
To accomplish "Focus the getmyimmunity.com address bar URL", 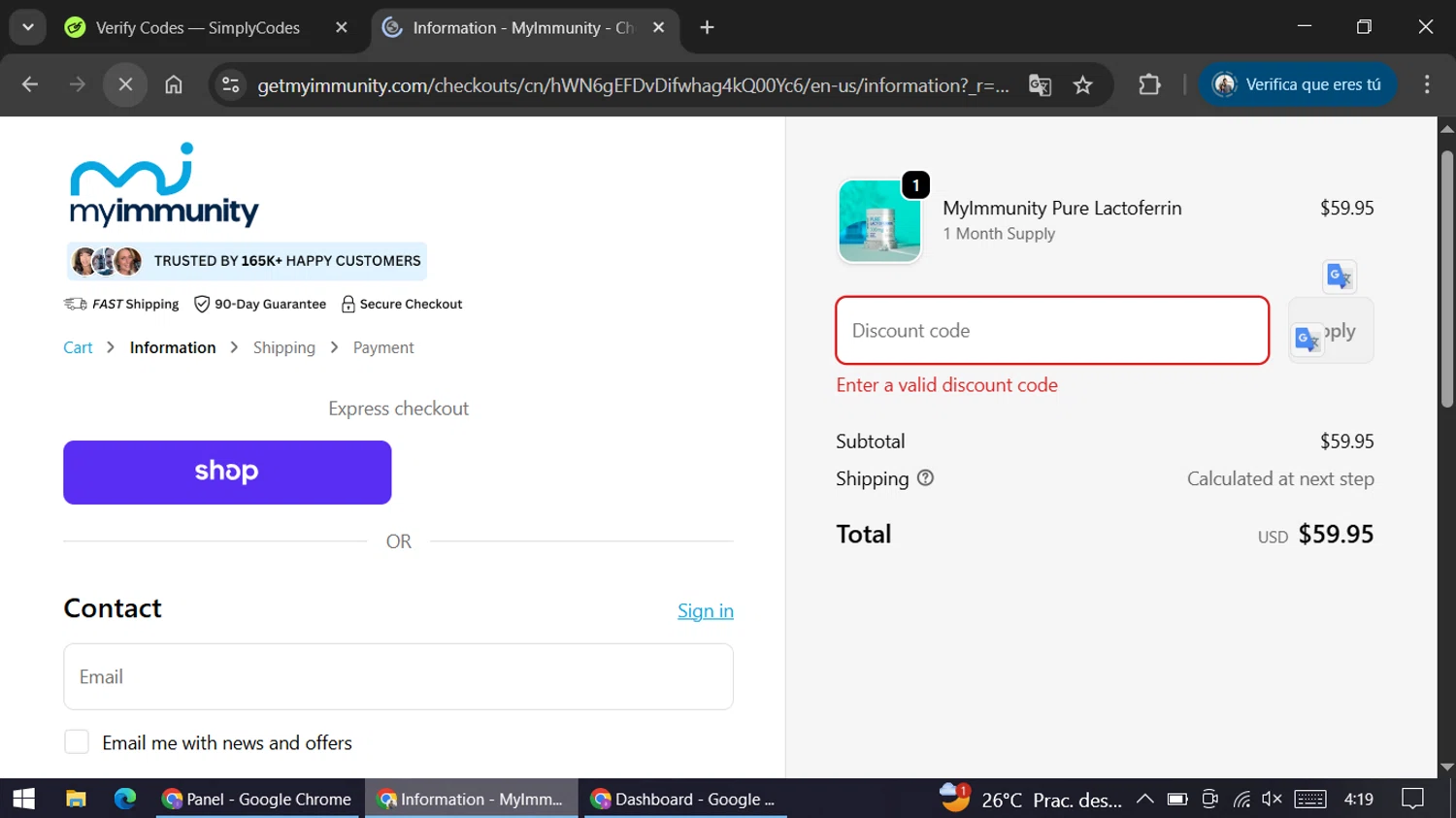I will (633, 85).
